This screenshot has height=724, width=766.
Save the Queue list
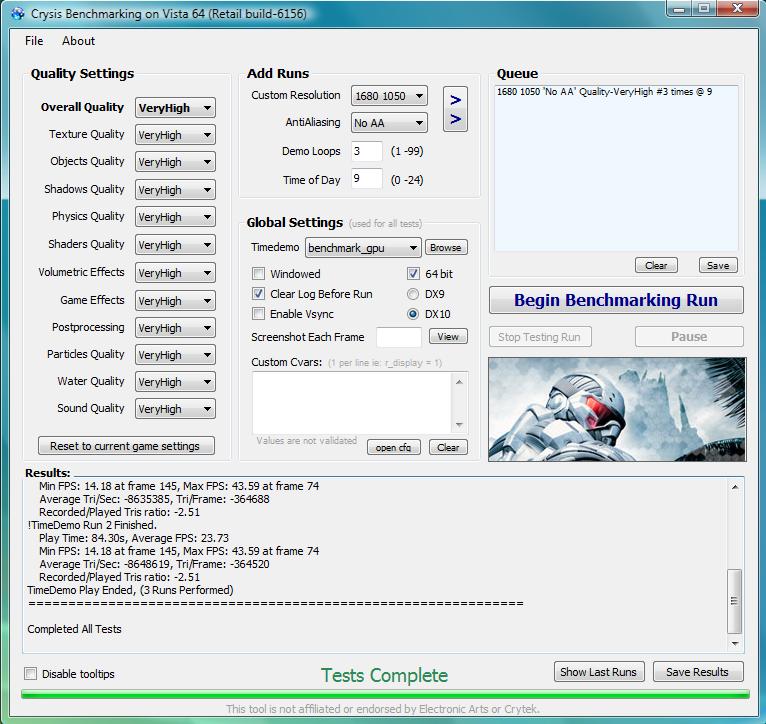[x=718, y=265]
